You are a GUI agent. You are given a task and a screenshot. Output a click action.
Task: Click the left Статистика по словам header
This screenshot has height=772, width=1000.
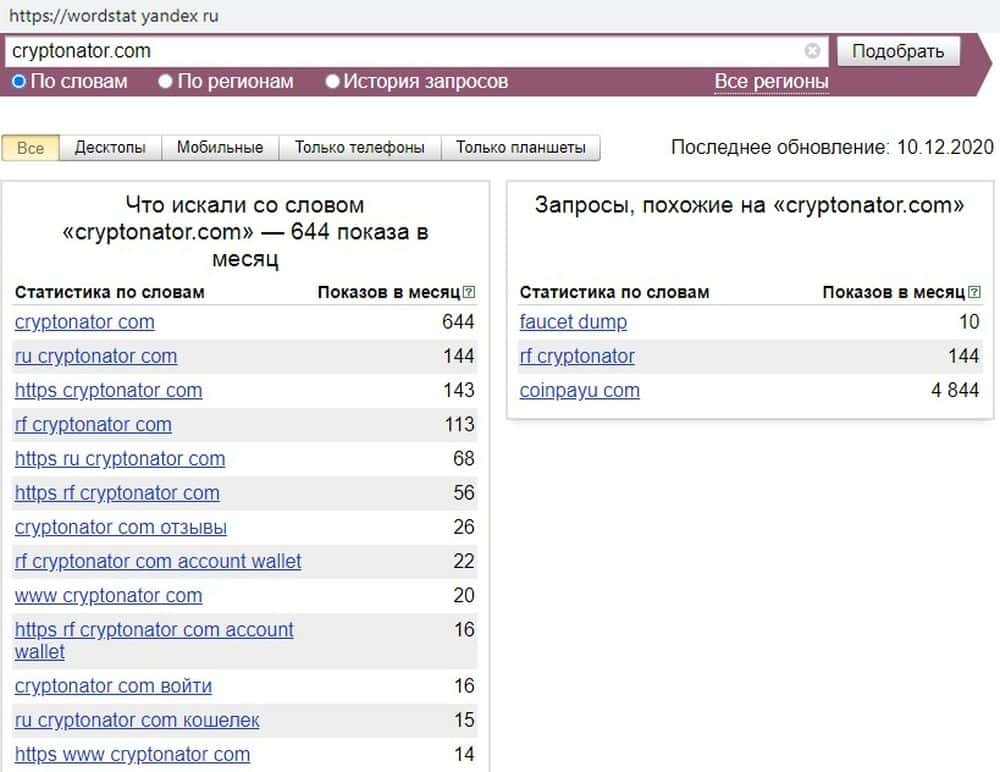[110, 292]
